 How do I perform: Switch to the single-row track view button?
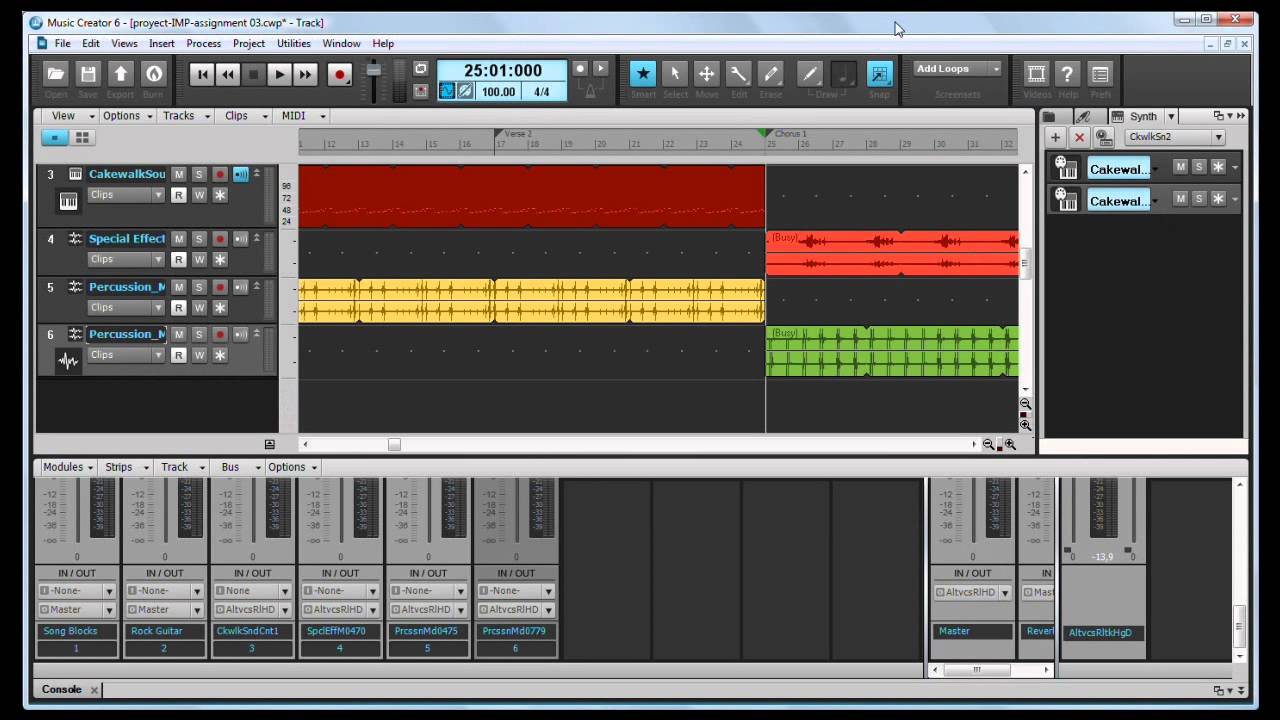coord(55,138)
